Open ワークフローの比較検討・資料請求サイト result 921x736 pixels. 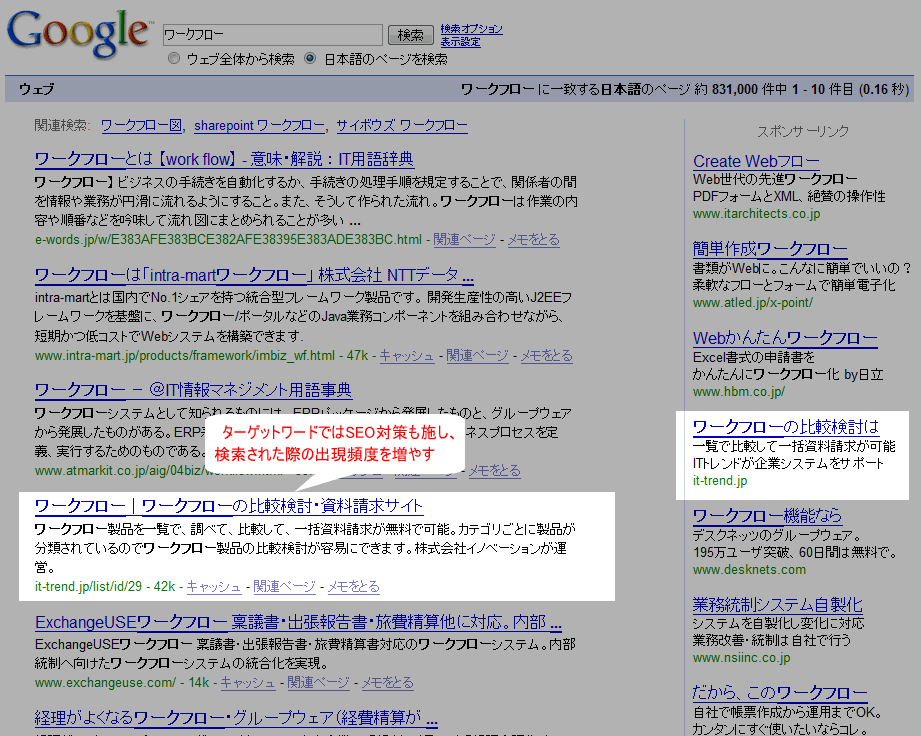pos(229,506)
